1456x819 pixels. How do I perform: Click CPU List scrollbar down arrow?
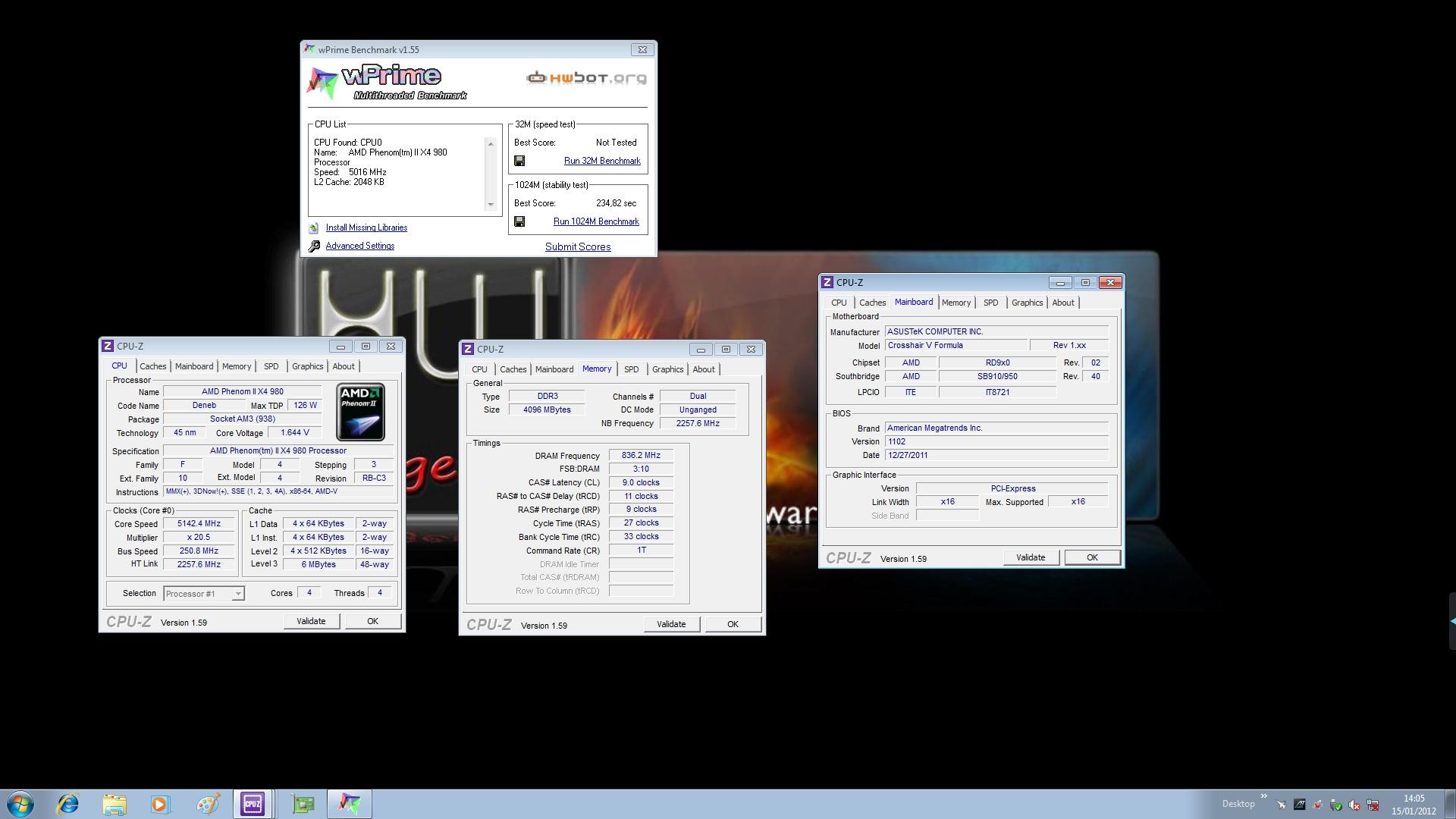tap(491, 204)
